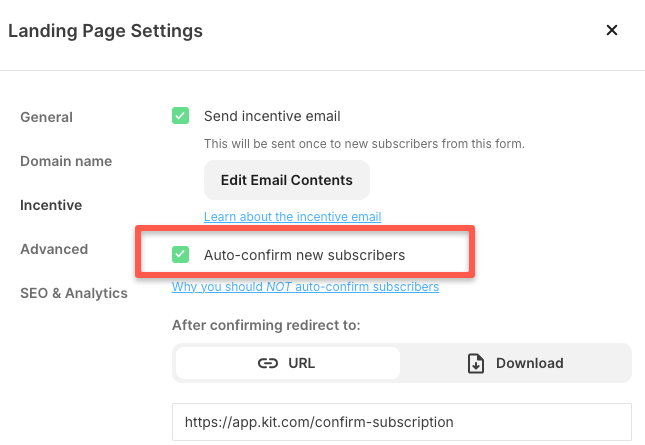Viewport: 645px width, 445px height.
Task: Go to the Domain name section
Action: pyautogui.click(x=66, y=161)
